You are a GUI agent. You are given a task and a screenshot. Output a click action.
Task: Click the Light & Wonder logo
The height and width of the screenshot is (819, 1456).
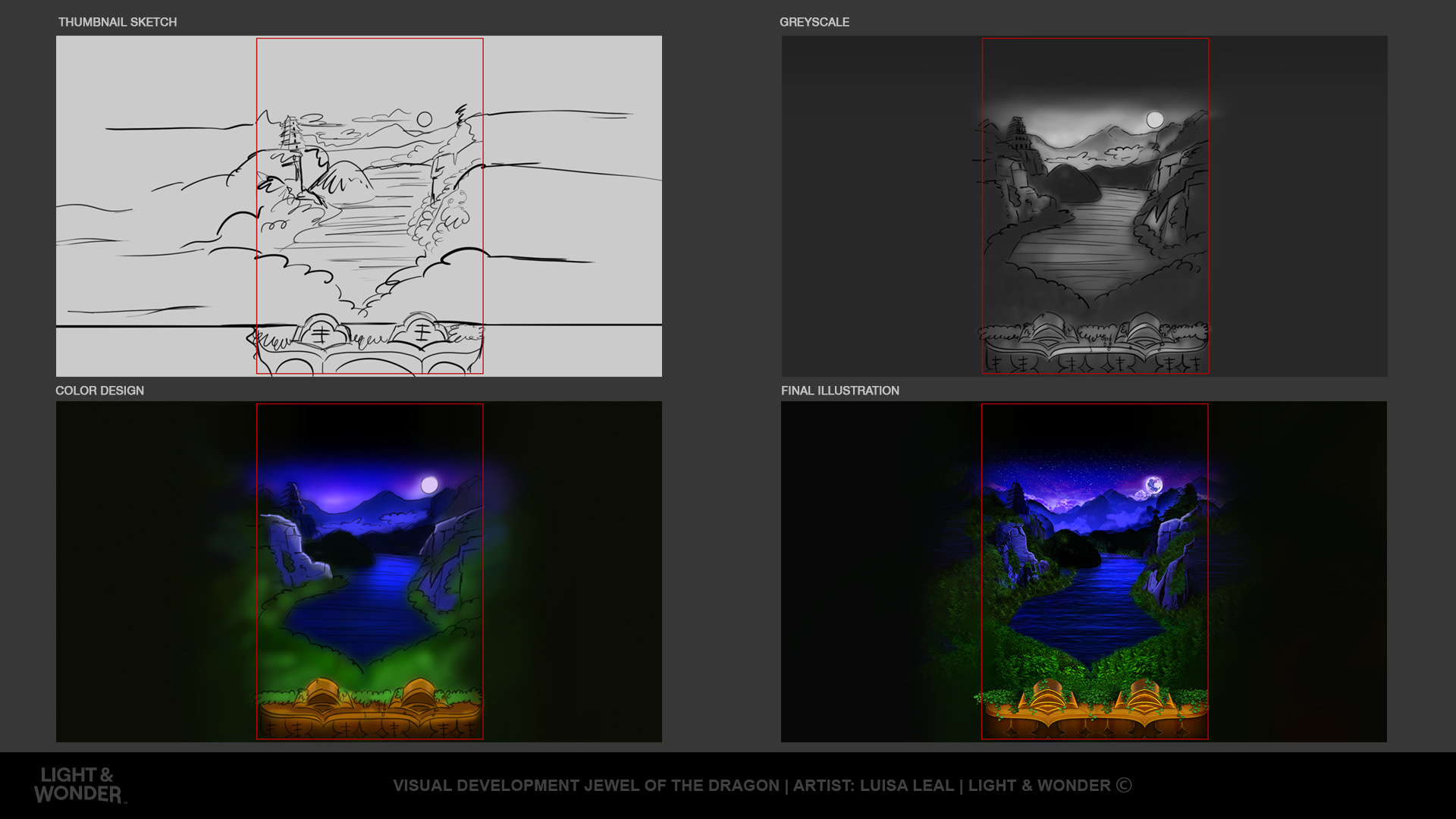[x=79, y=785]
